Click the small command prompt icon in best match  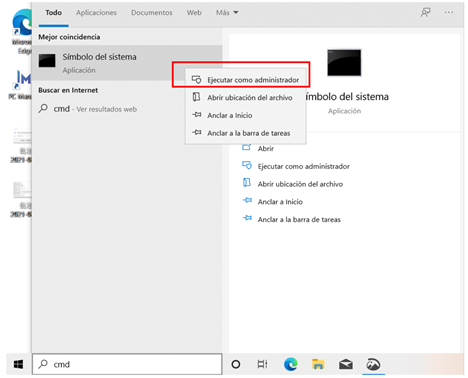[47, 61]
